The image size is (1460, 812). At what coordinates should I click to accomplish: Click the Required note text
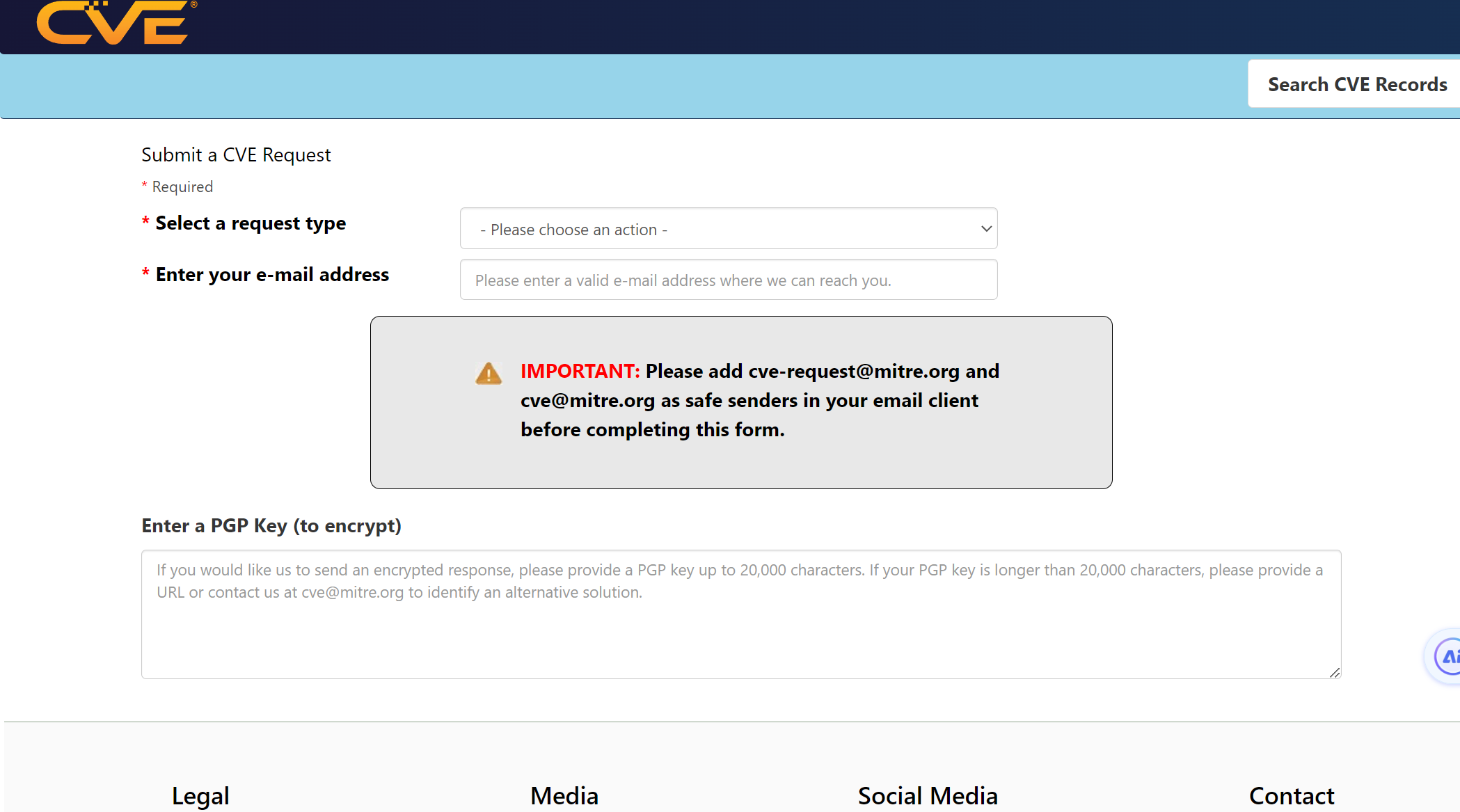[x=182, y=186]
